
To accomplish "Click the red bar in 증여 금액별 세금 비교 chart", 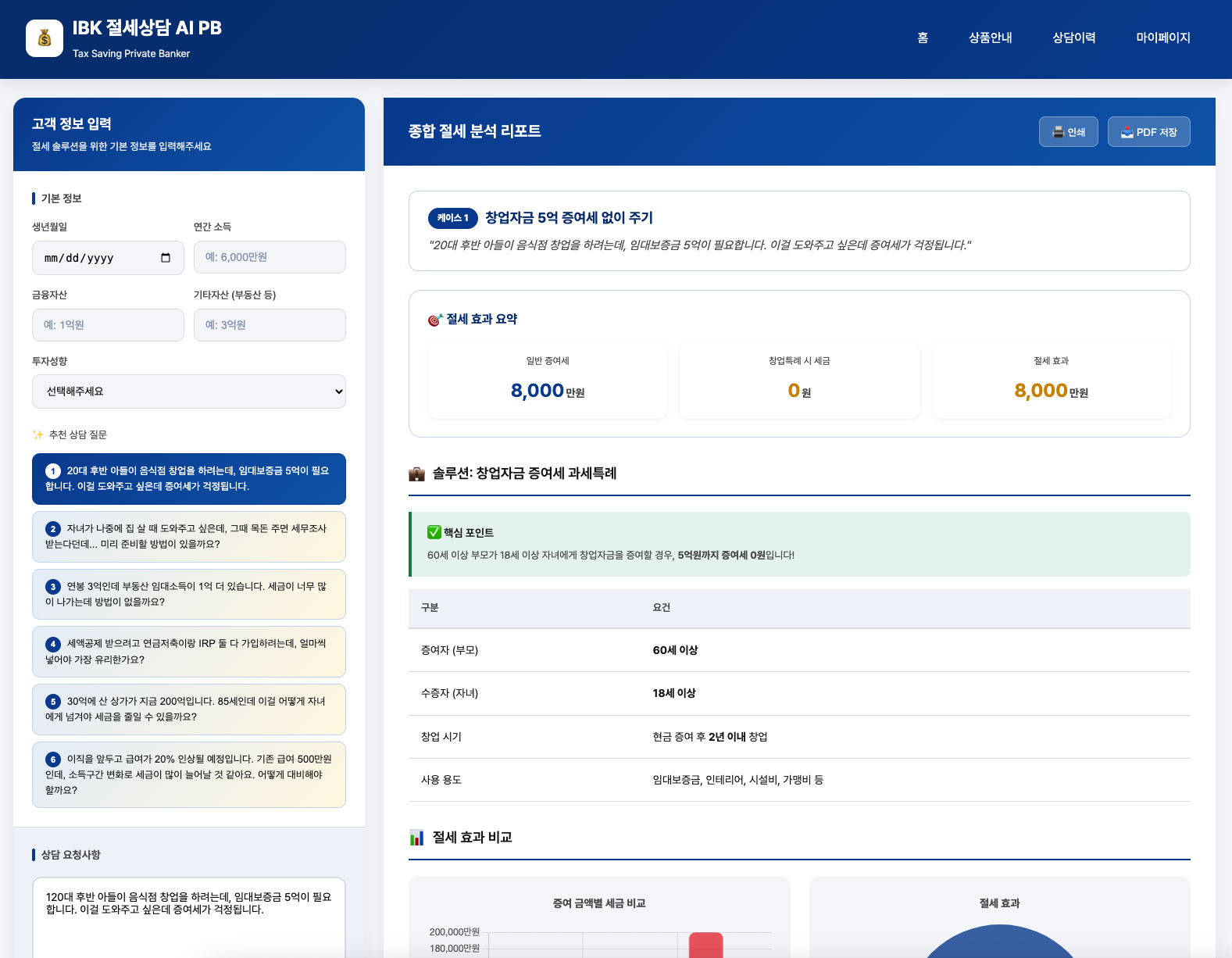I will pyautogui.click(x=705, y=945).
